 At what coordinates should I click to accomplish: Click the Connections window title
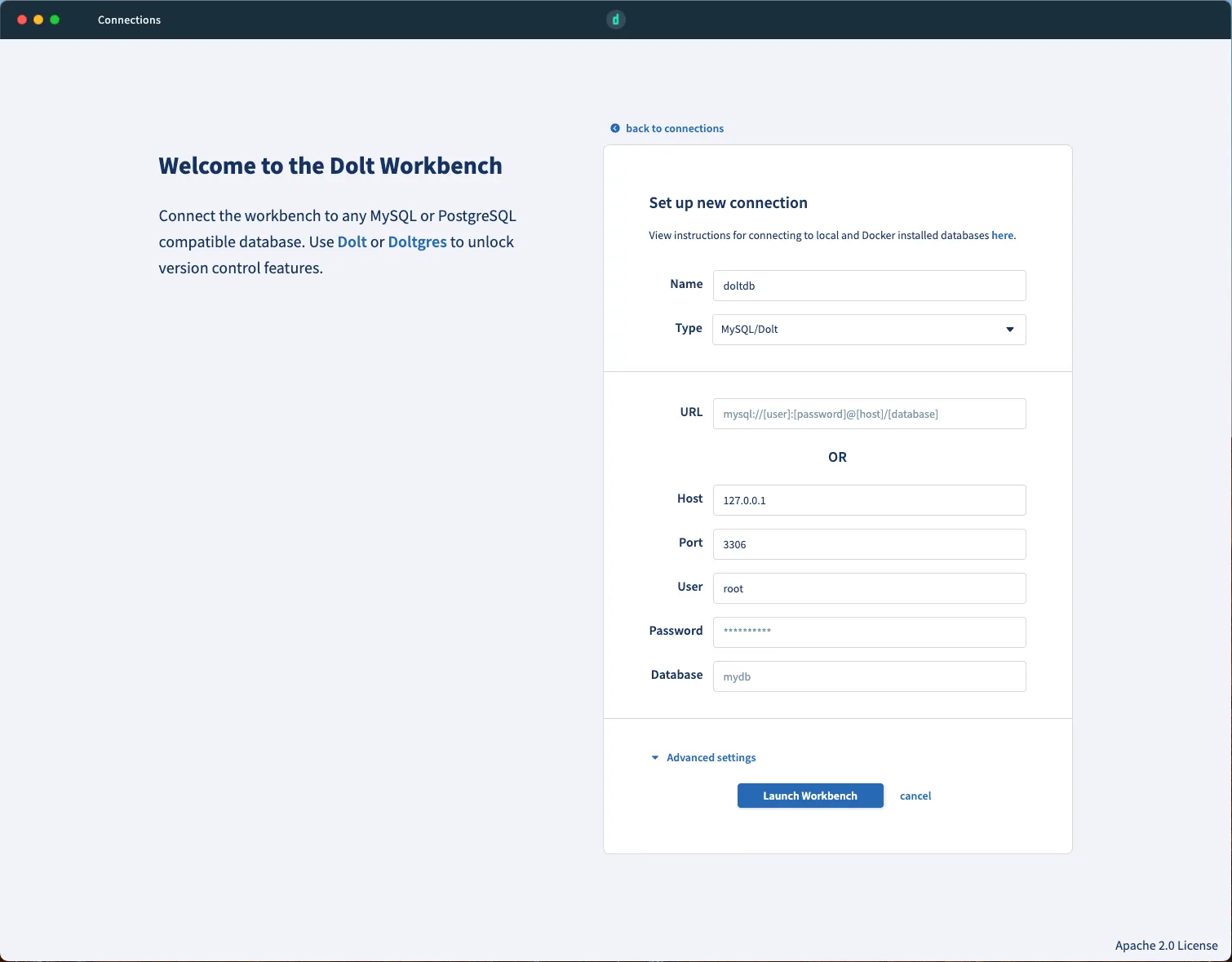click(x=128, y=20)
